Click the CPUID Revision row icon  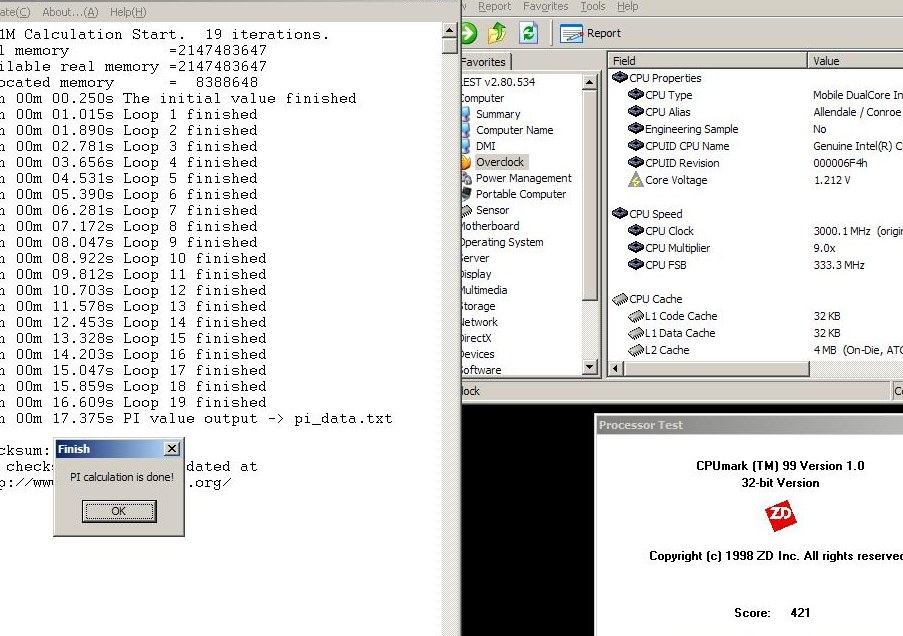636,162
